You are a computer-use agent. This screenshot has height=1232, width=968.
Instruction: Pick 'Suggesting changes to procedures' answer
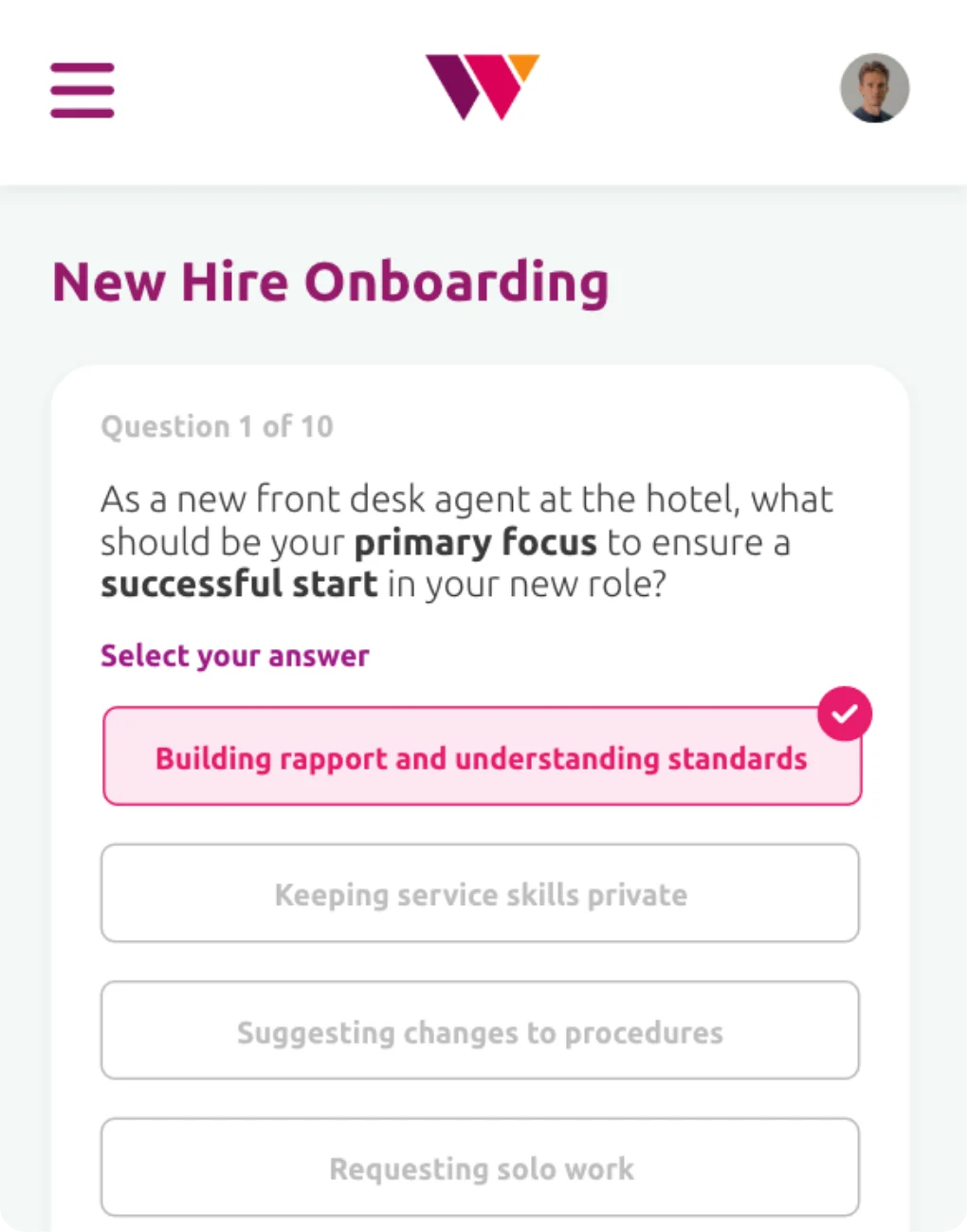point(480,1030)
